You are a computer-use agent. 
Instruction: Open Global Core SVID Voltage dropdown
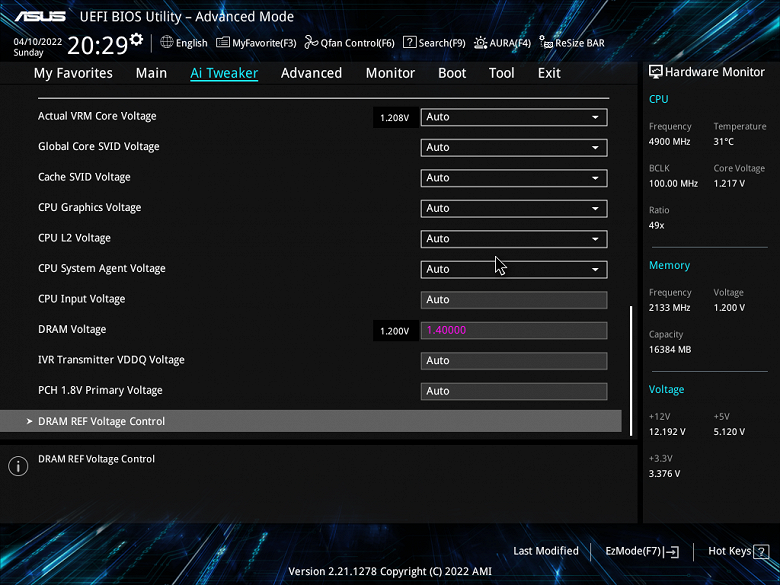pyautogui.click(x=514, y=148)
